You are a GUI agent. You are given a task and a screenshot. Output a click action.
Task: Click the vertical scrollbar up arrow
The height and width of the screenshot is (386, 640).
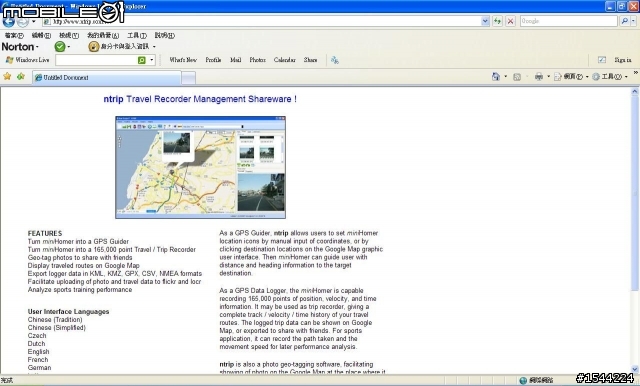click(634, 92)
